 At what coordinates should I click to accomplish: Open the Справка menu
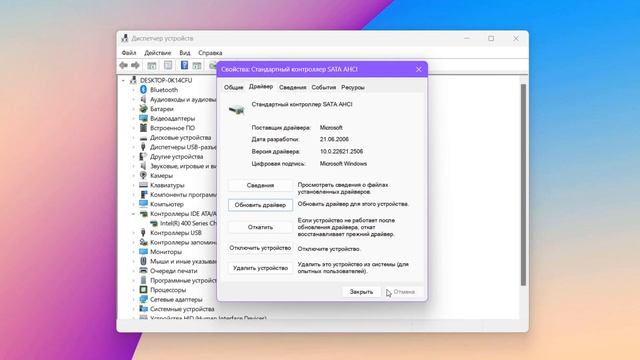[210, 53]
